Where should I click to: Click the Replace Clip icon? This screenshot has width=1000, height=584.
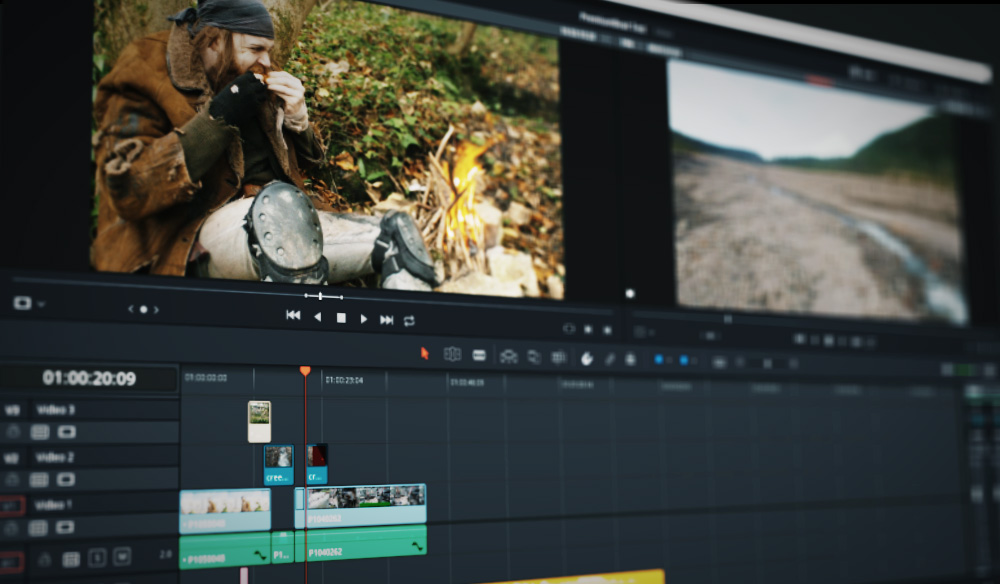[x=559, y=357]
